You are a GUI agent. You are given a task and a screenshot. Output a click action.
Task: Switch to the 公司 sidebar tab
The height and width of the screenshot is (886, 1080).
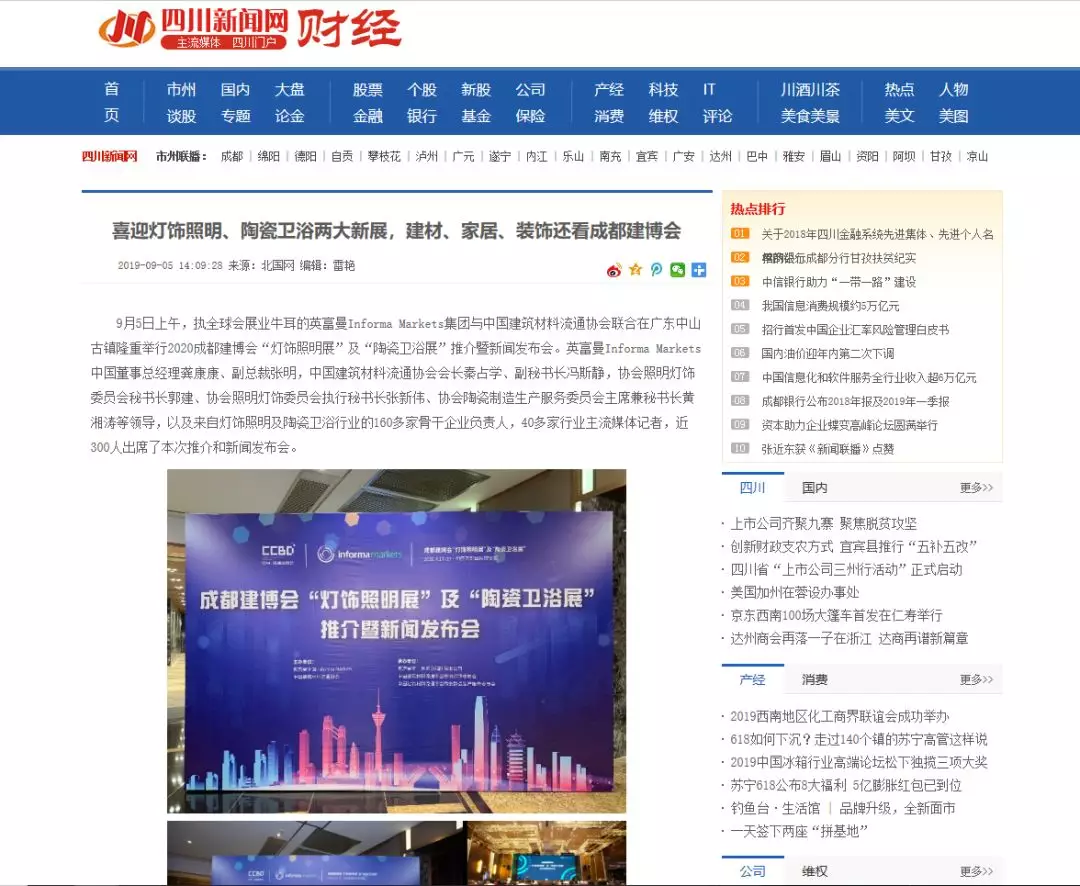pyautogui.click(x=753, y=871)
